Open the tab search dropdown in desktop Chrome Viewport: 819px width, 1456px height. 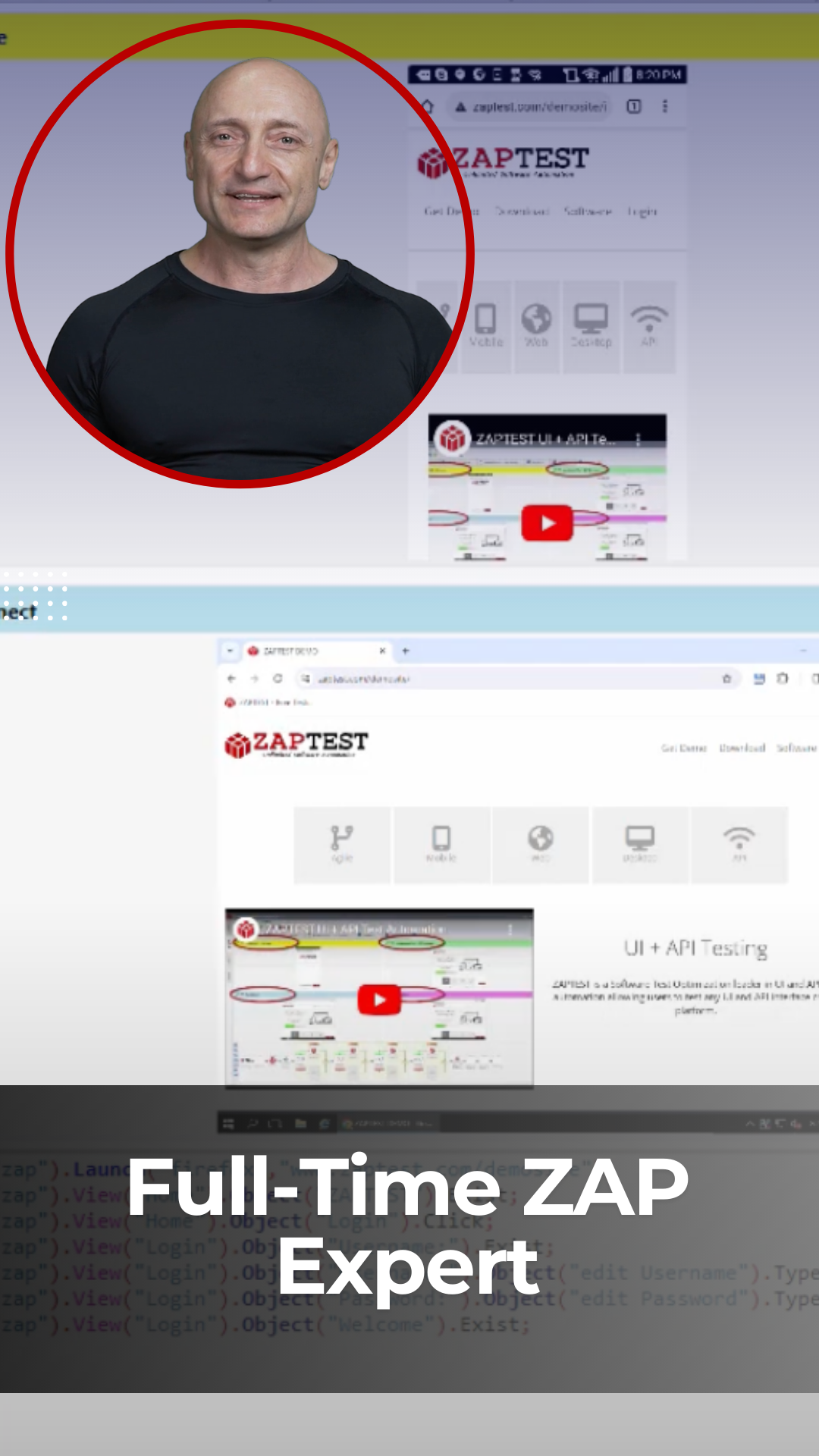click(x=230, y=651)
